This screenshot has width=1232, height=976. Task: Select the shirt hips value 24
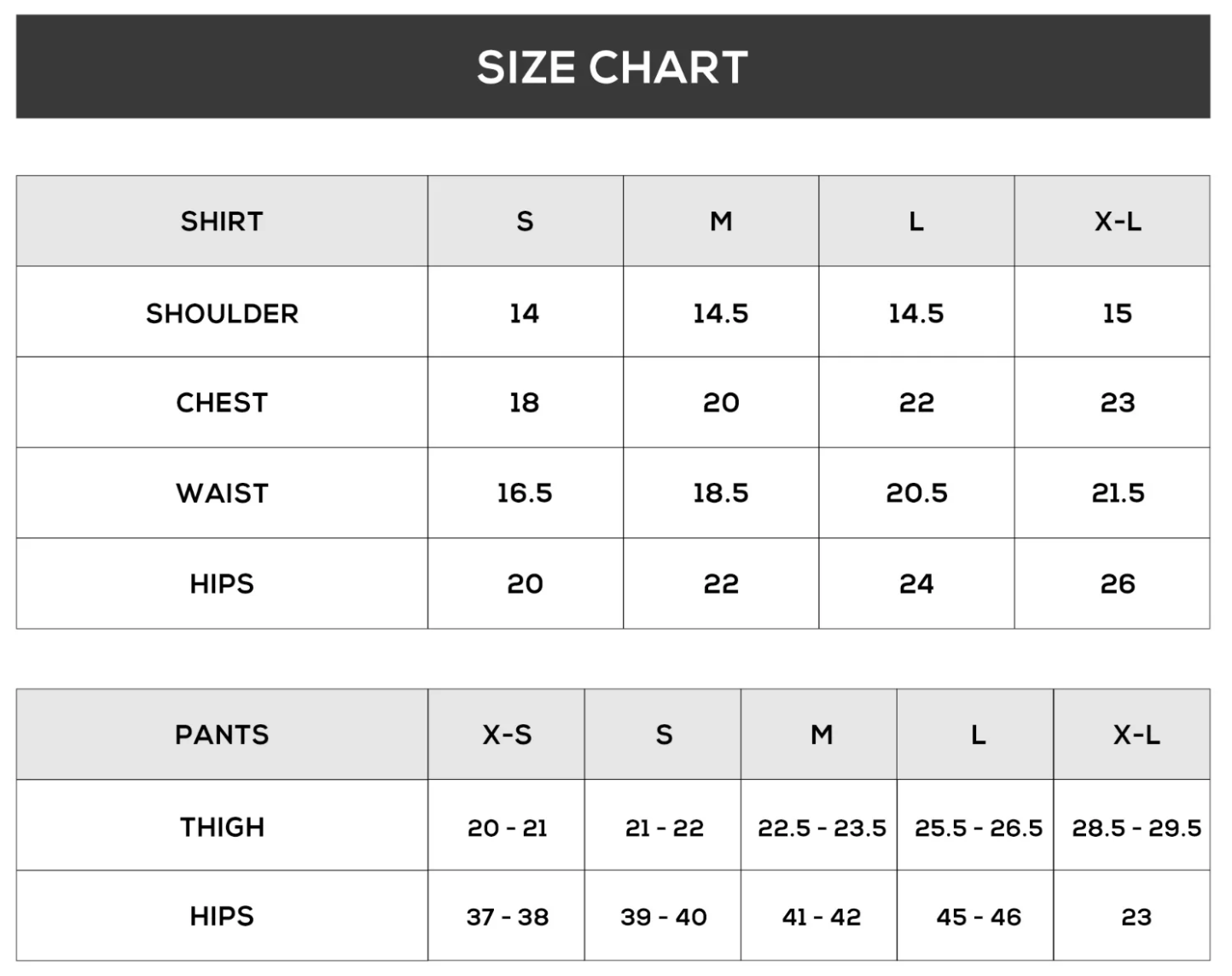[x=916, y=584]
